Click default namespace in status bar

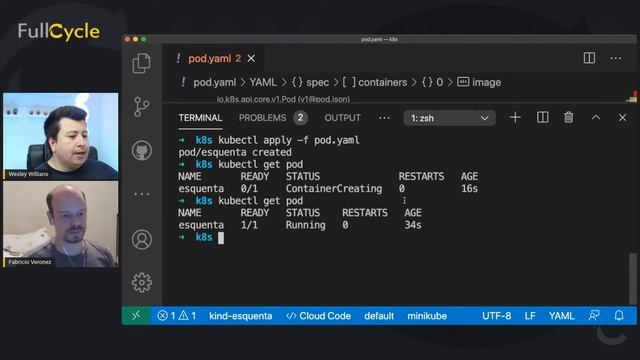pyautogui.click(x=379, y=316)
